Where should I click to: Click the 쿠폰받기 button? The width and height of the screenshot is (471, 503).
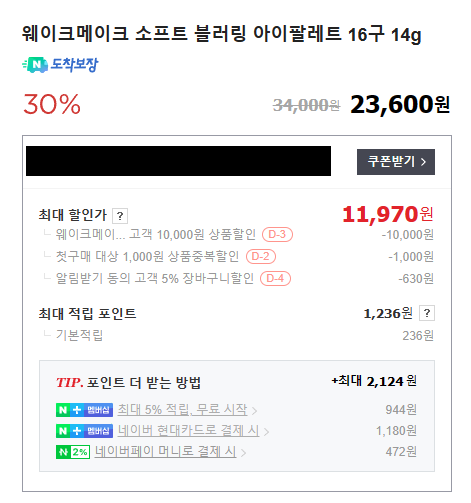[x=396, y=162]
